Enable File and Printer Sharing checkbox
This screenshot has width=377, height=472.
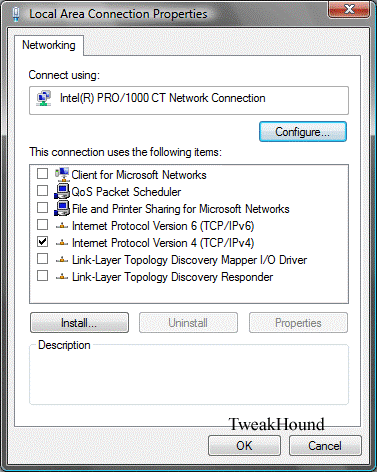[x=42, y=208]
